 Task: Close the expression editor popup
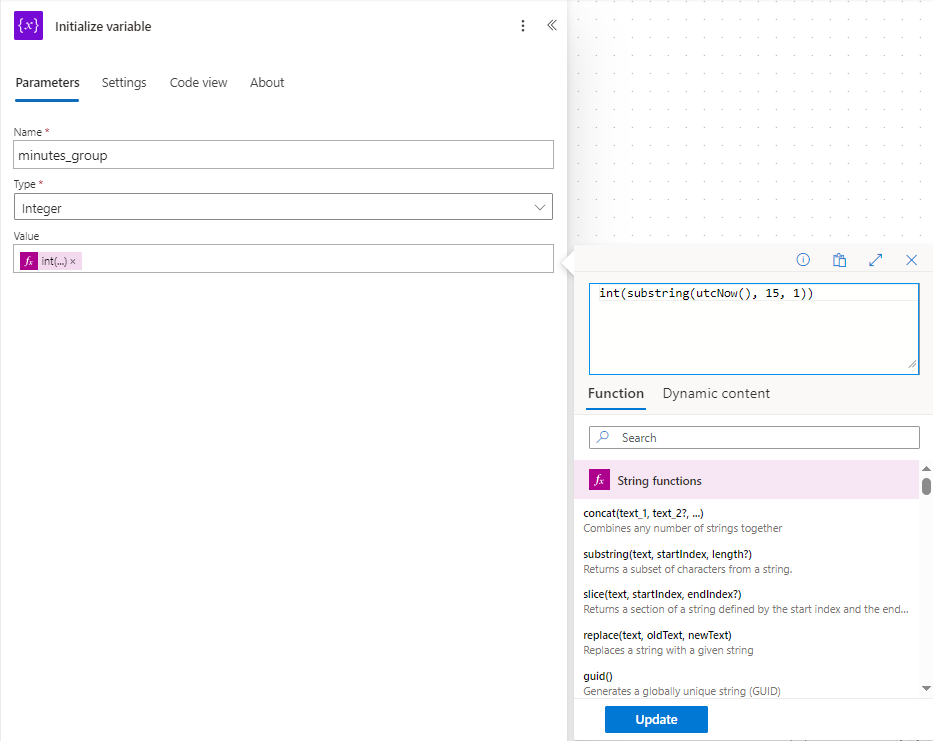point(911,260)
